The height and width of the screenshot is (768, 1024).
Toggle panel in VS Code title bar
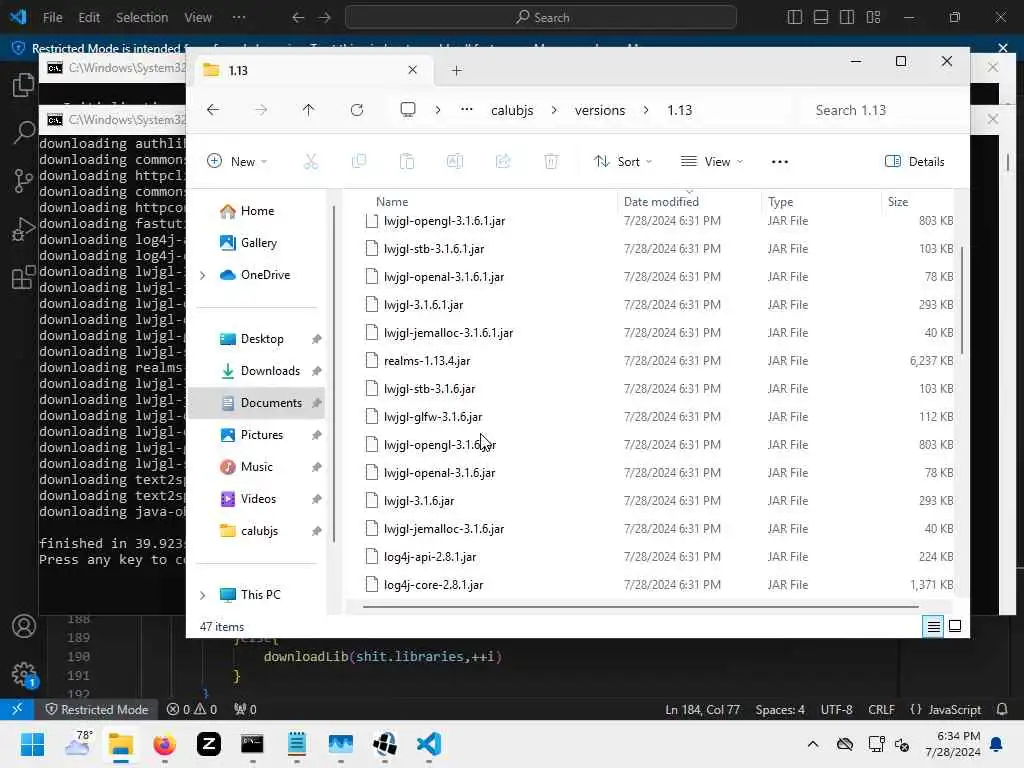click(x=821, y=17)
